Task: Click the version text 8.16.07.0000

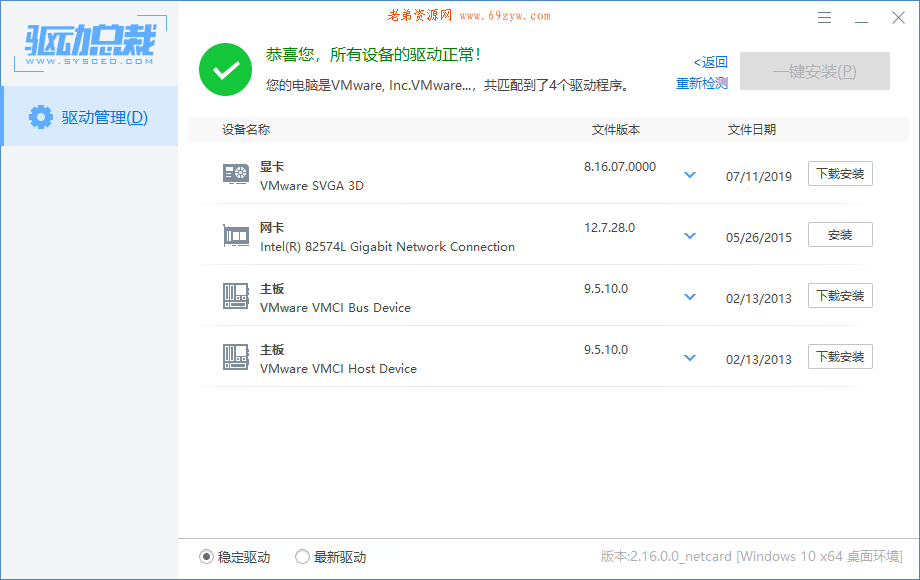Action: [620, 167]
